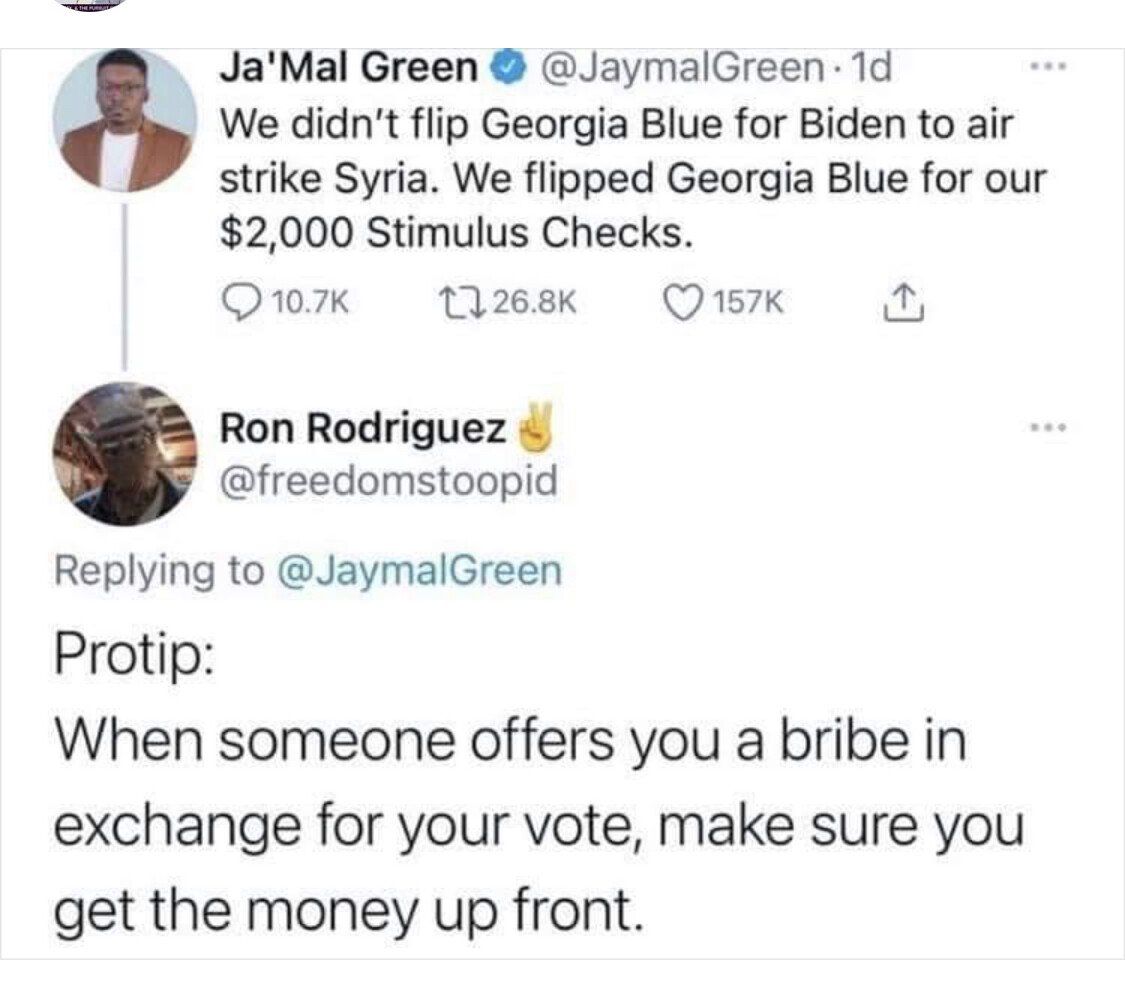Viewport: 1125px width, 983px height.
Task: Expand more options on Ron Rodriguez's reply
Action: pos(1048,428)
